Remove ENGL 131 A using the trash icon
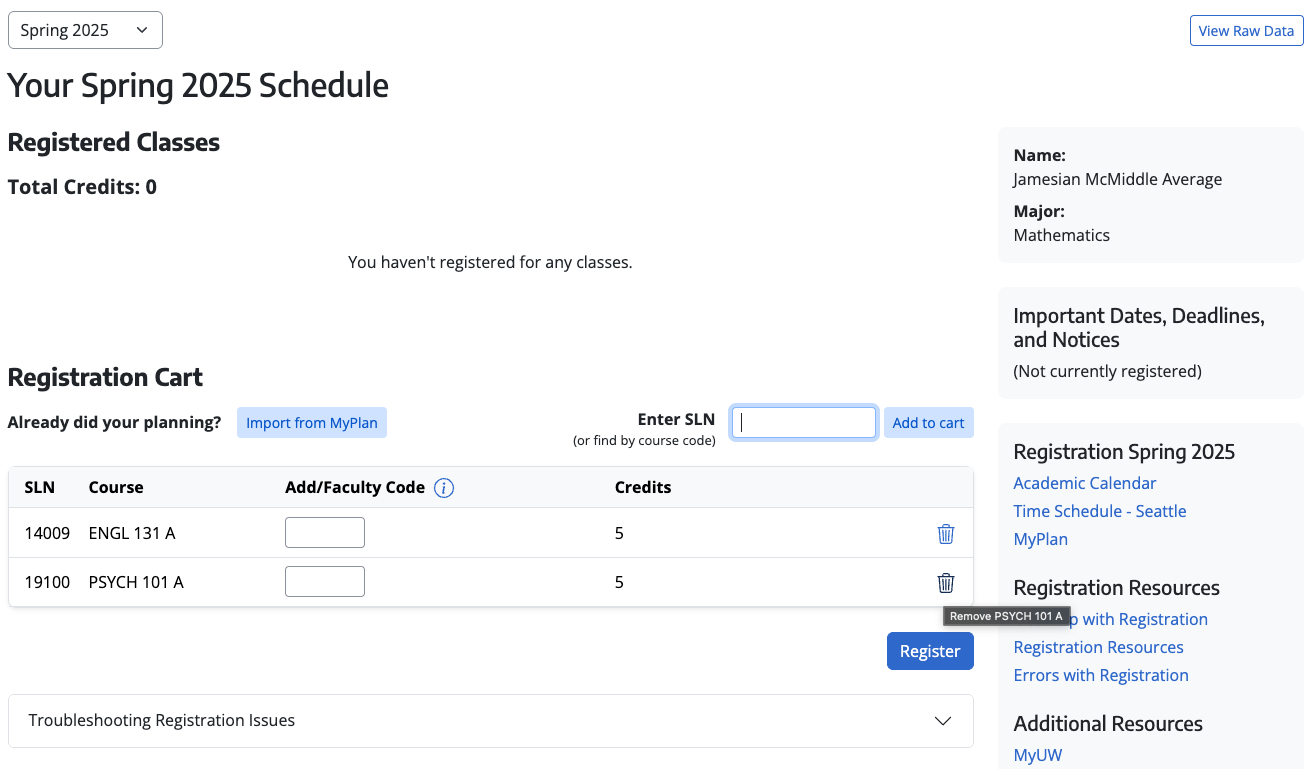The height and width of the screenshot is (769, 1311). click(945, 533)
